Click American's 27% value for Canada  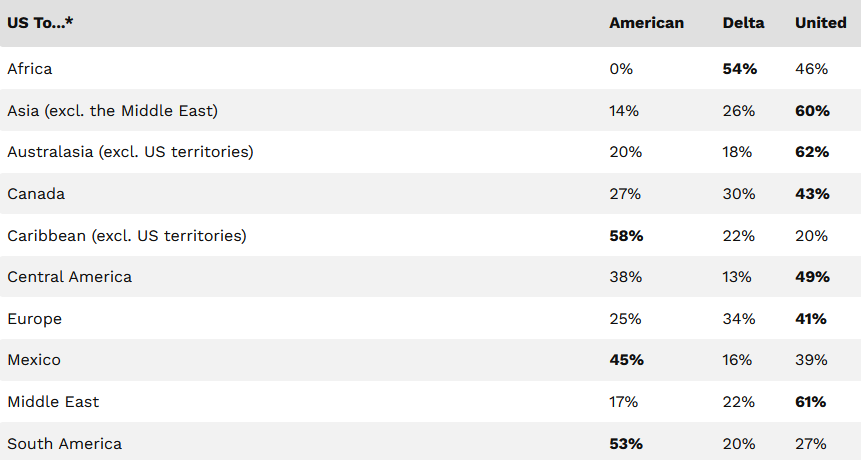coord(624,194)
